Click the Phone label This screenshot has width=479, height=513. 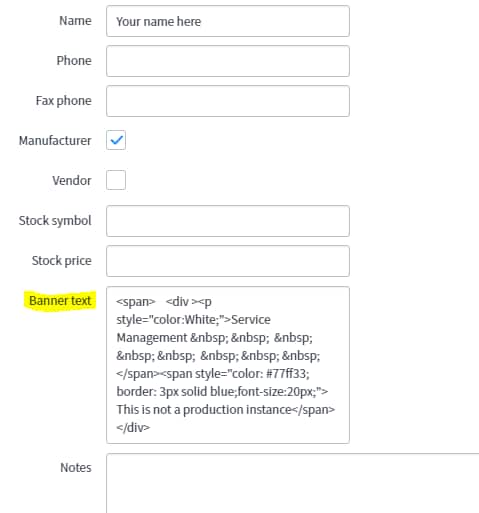click(x=74, y=61)
